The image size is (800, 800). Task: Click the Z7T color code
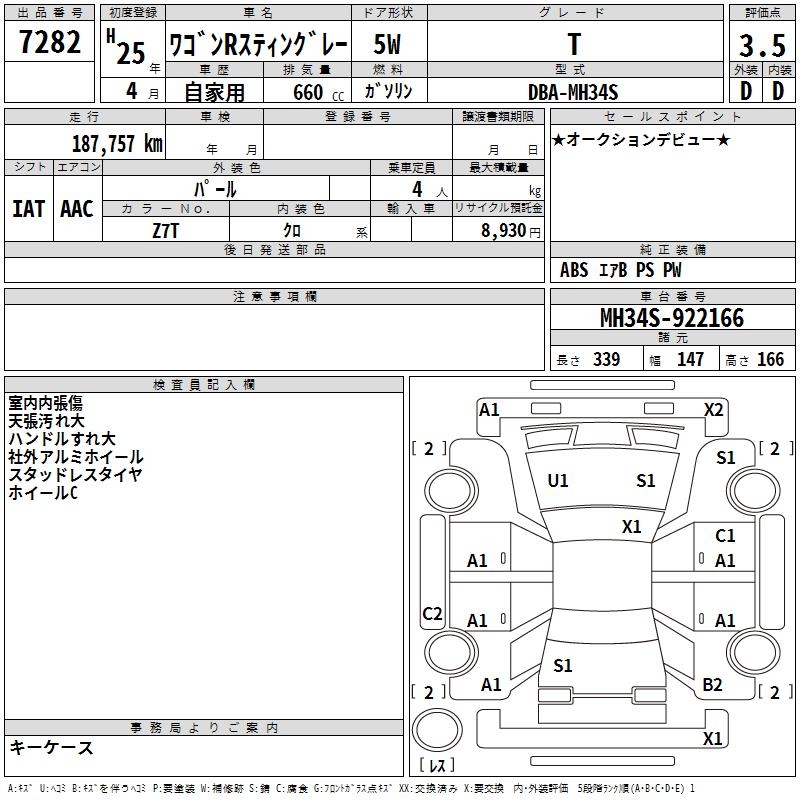(166, 229)
